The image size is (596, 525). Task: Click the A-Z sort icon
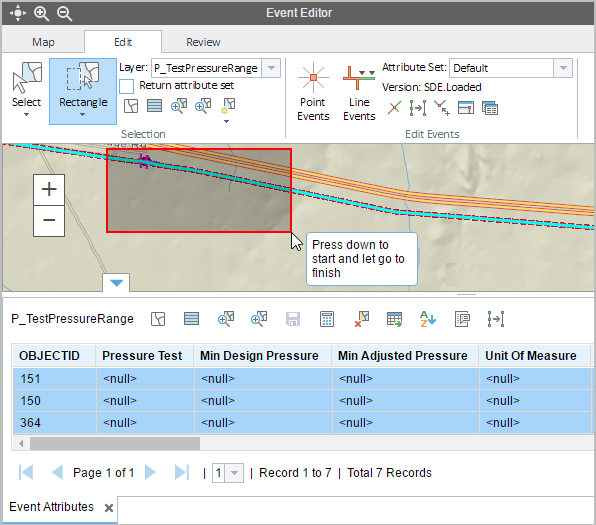[428, 319]
